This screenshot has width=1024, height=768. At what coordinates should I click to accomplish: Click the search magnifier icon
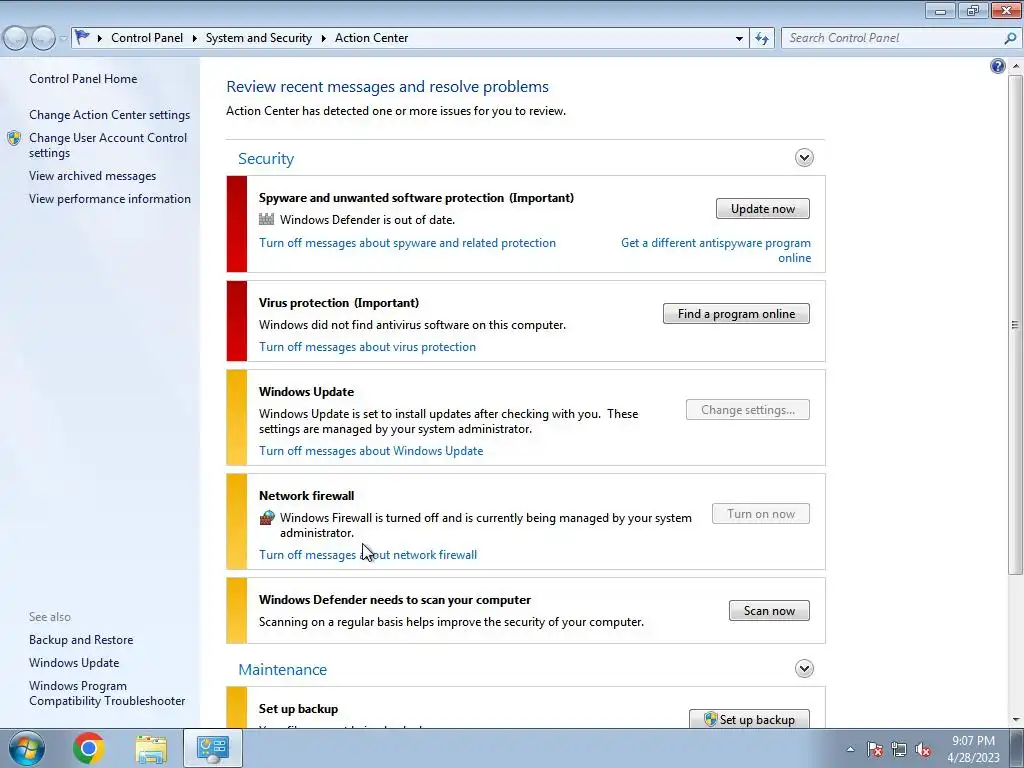1010,38
